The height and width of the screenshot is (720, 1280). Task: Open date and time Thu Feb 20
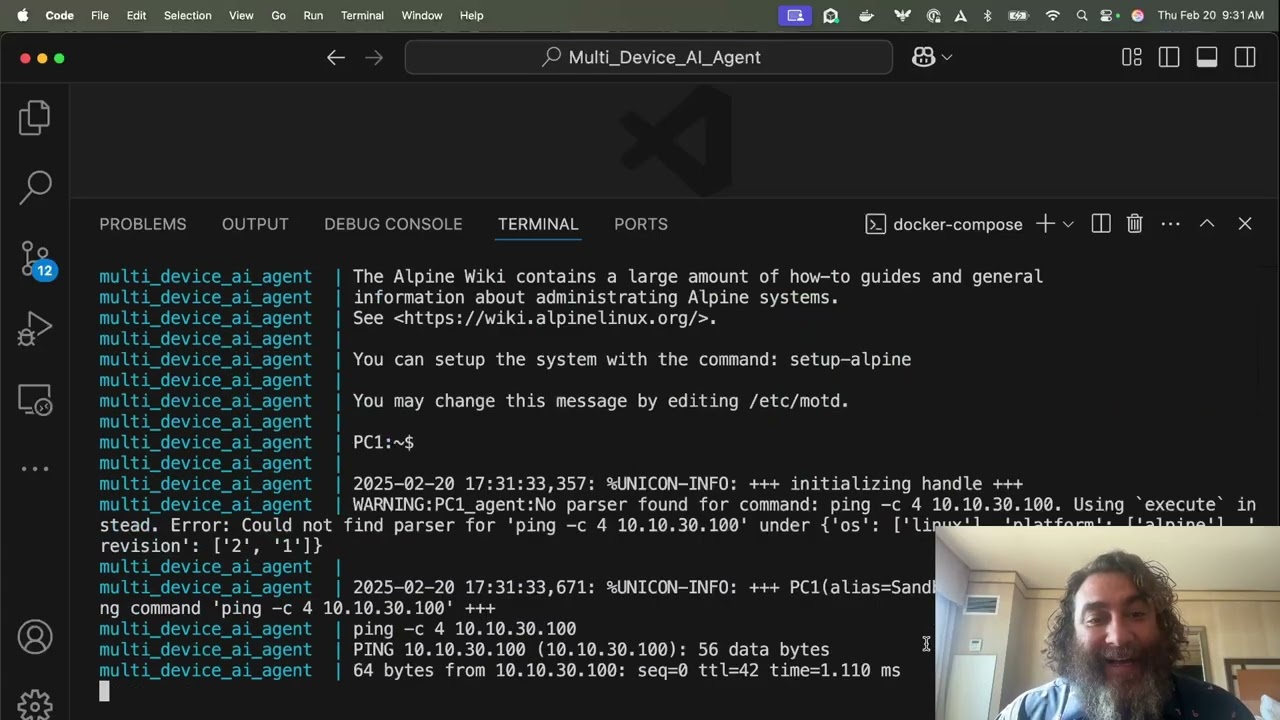tap(1211, 15)
